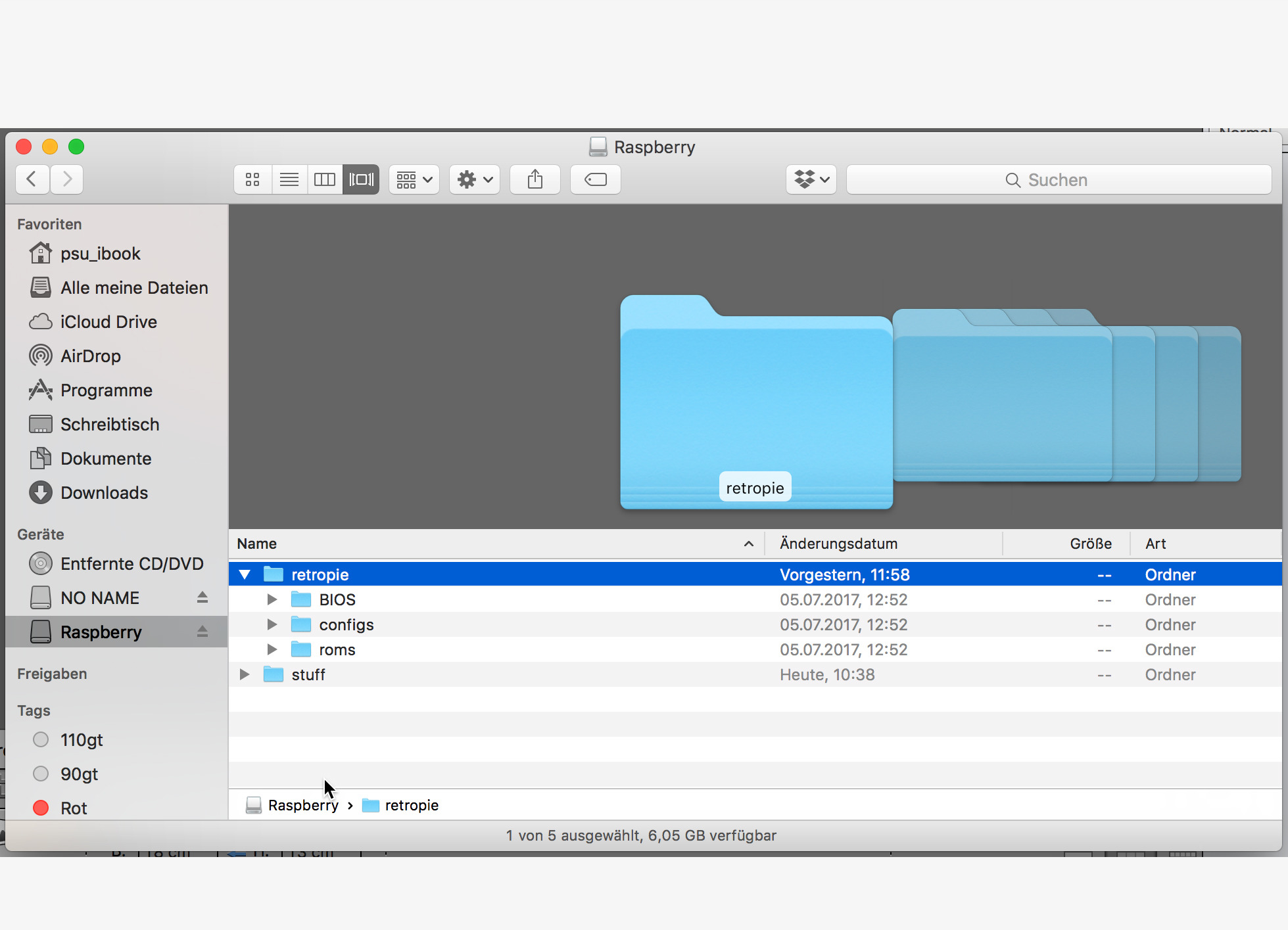Open the arrange items dropdown

coord(414,179)
